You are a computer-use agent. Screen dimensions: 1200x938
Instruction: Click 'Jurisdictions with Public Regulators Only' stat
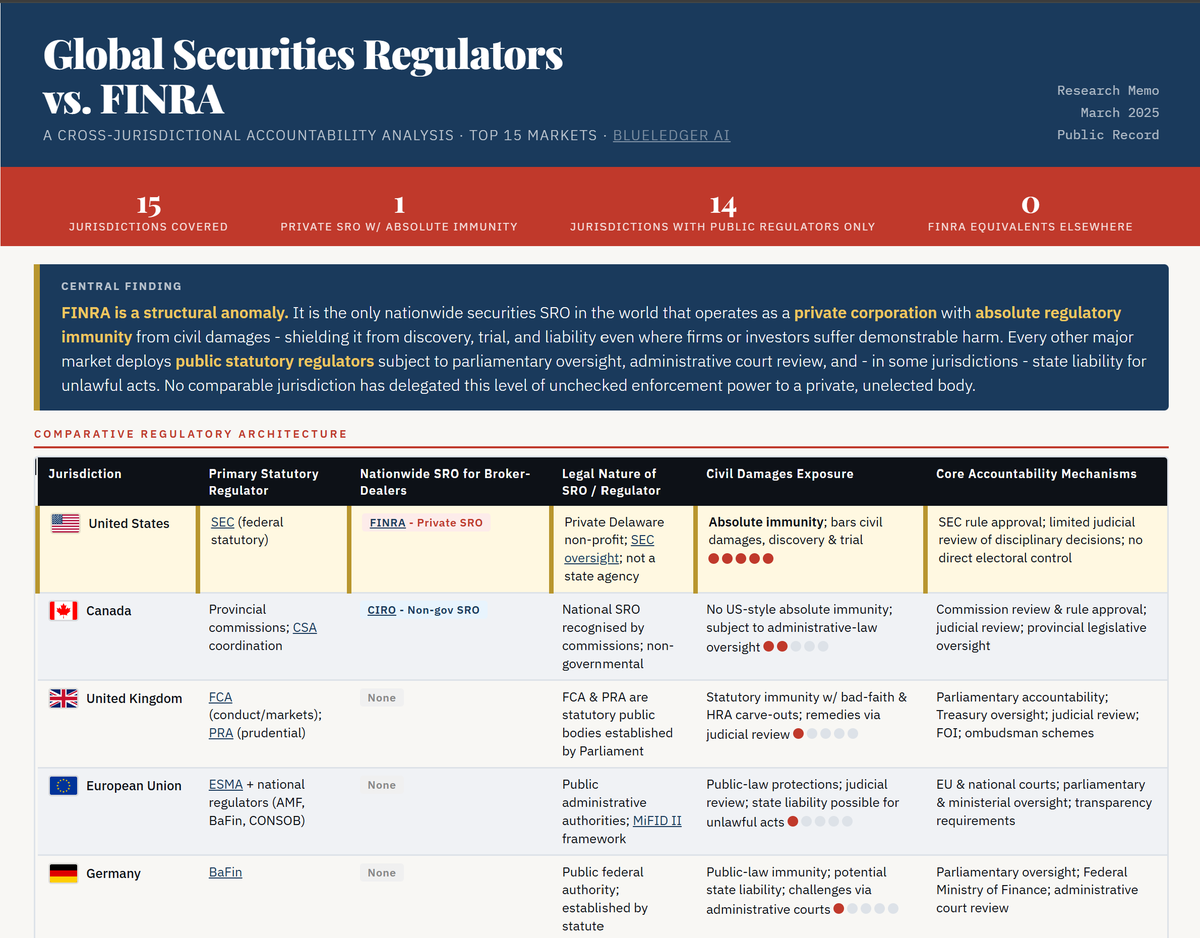pos(722,214)
